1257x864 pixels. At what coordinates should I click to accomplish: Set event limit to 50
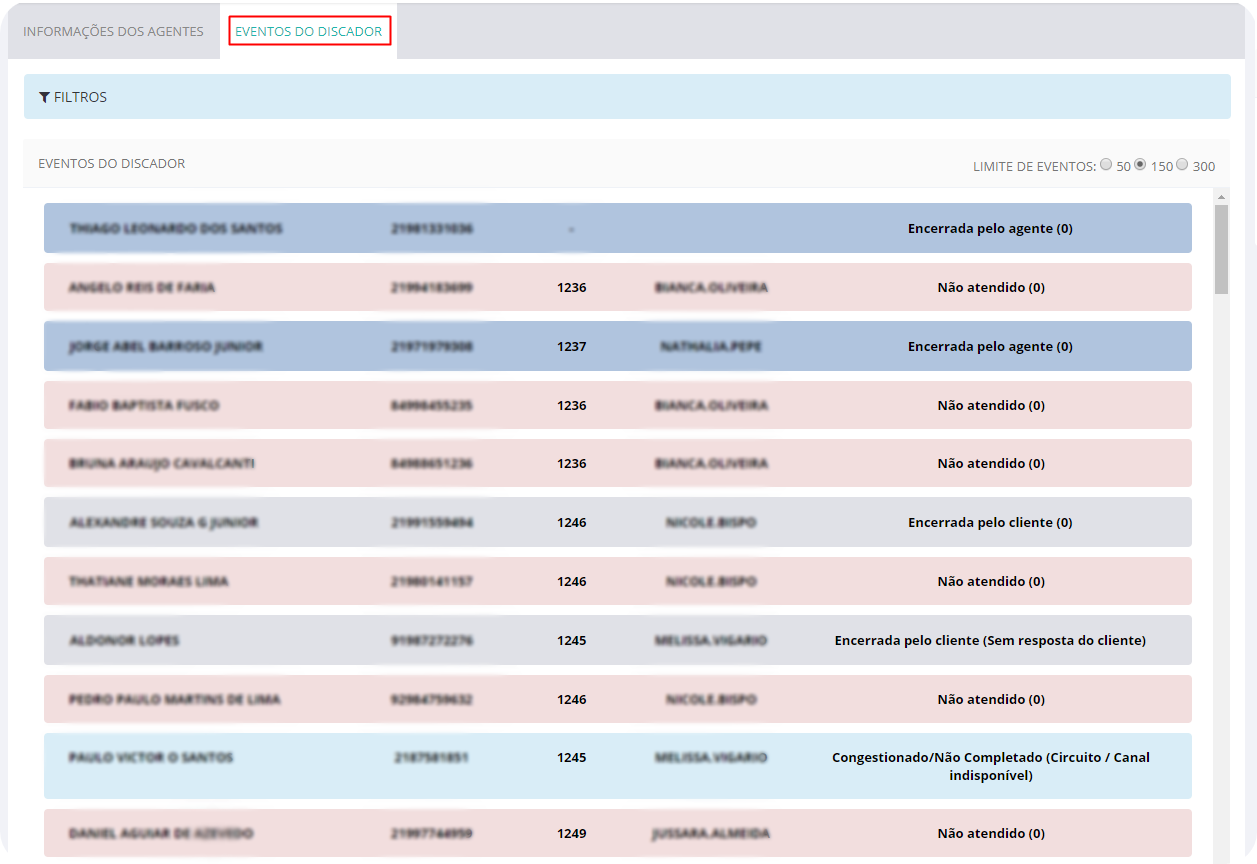[1106, 165]
